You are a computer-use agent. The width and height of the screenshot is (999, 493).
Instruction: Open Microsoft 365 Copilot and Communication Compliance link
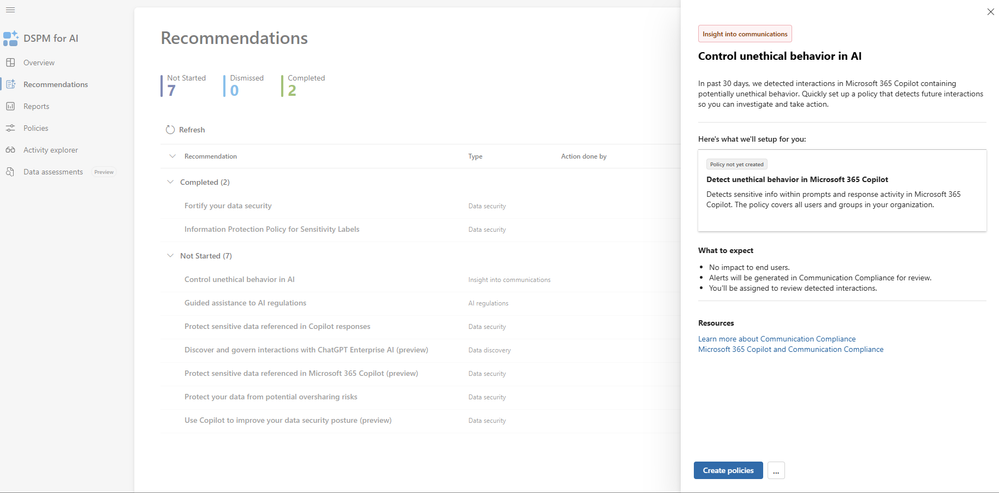click(791, 349)
